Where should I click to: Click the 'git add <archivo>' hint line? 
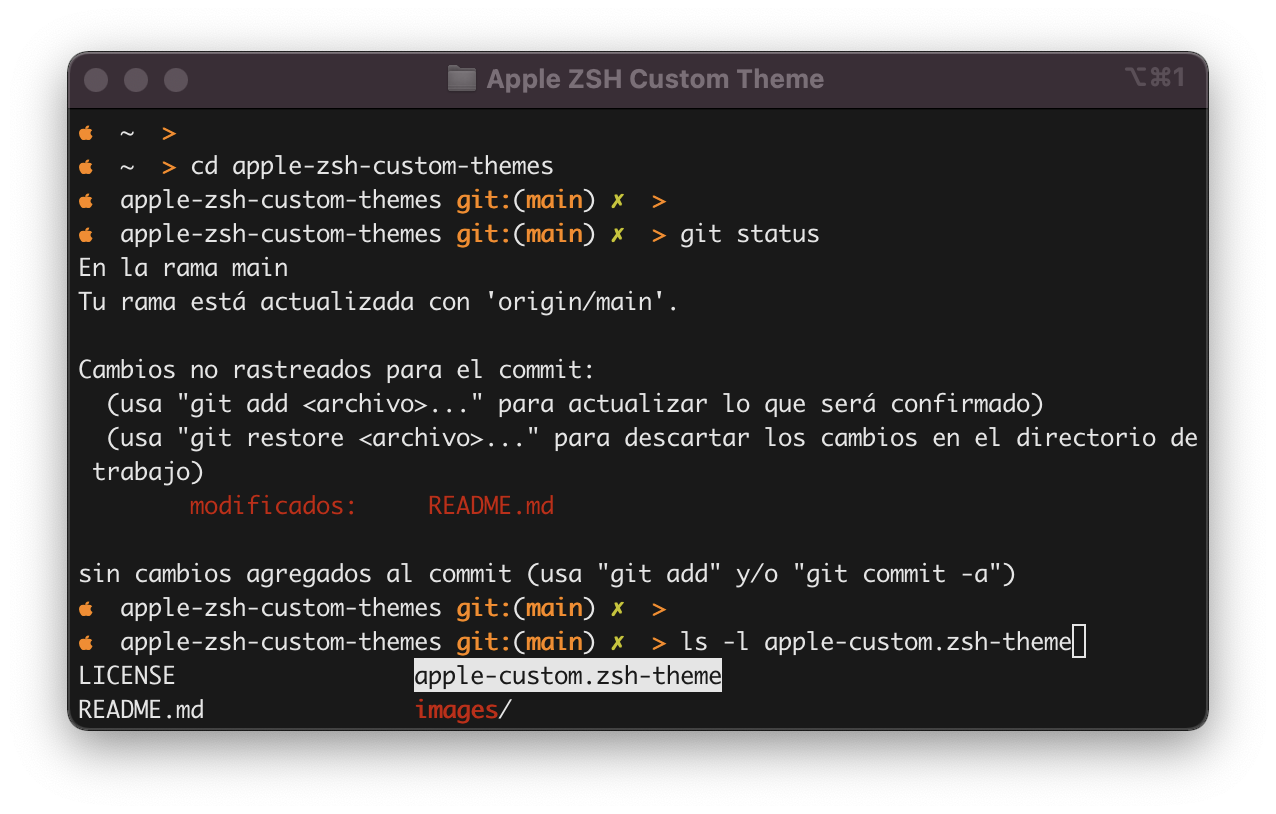575,404
